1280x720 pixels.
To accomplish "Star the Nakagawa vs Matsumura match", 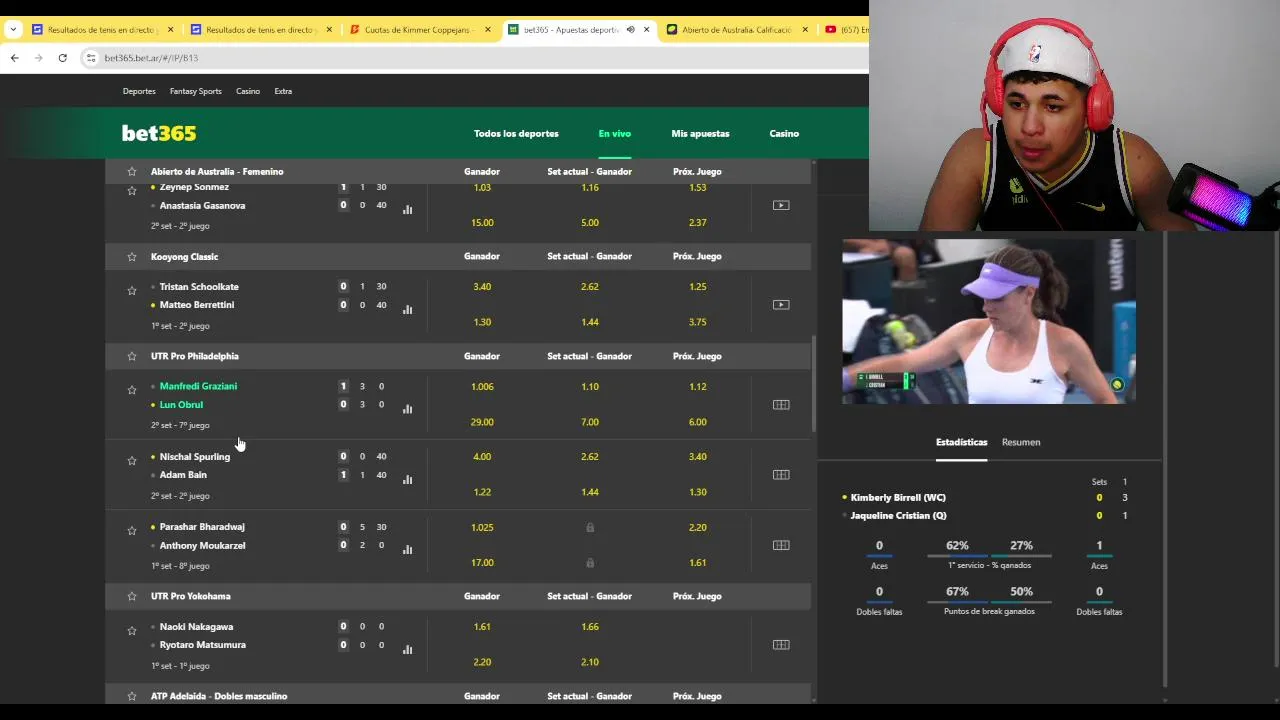I will tap(131, 631).
